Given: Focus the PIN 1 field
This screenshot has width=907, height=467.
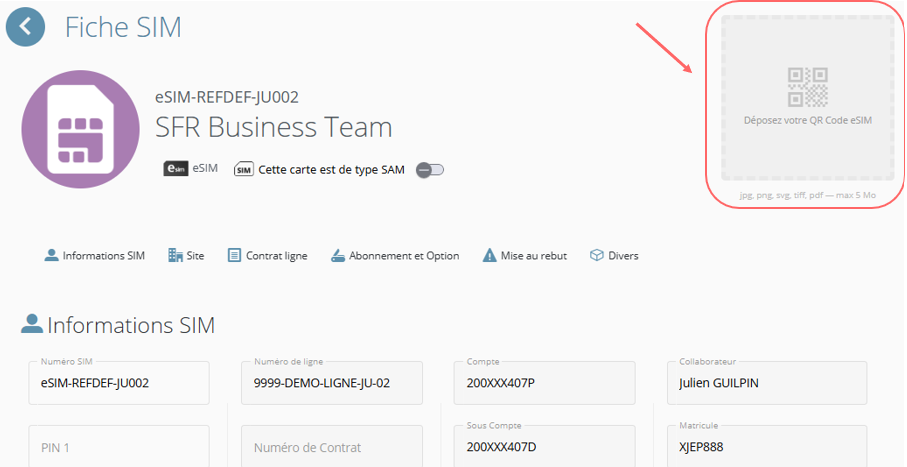Looking at the screenshot, I should pos(119,447).
